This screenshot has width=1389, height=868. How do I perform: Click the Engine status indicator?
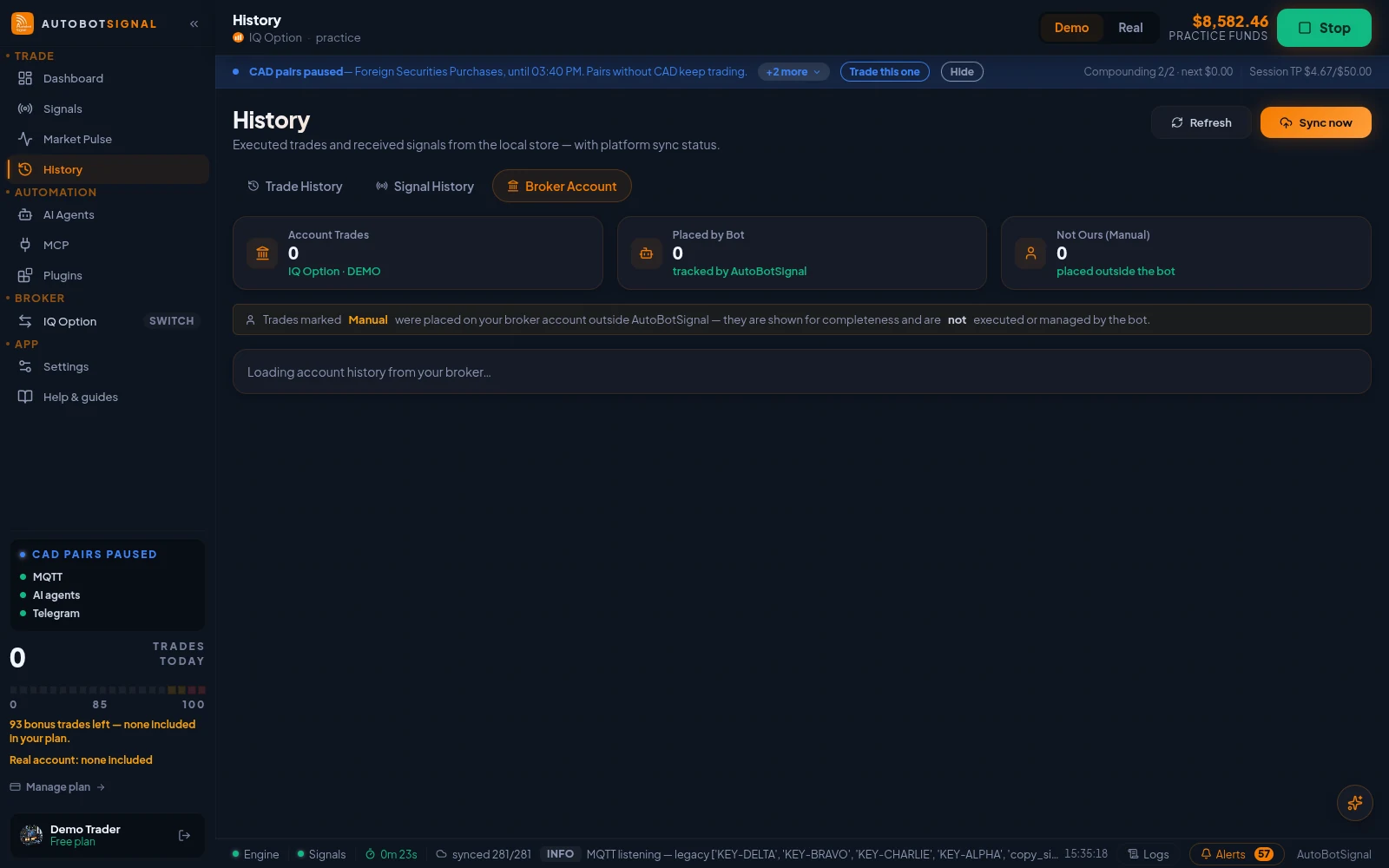point(255,854)
